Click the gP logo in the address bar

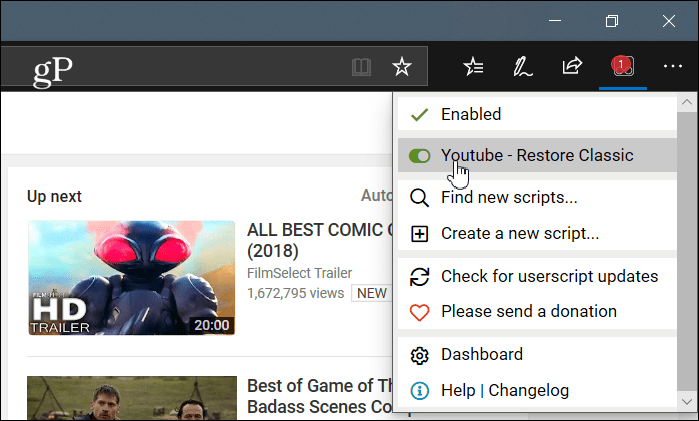[x=53, y=71]
